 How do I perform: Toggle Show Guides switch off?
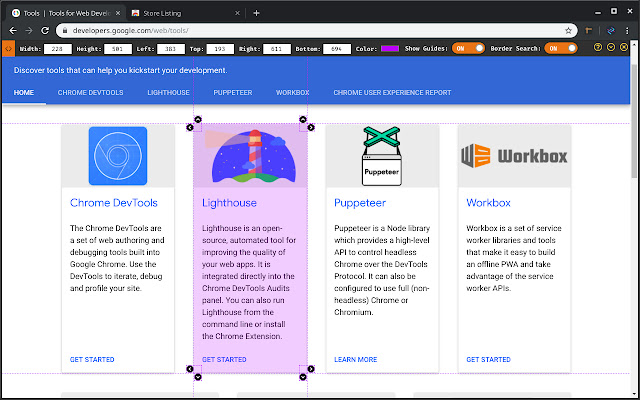468,47
